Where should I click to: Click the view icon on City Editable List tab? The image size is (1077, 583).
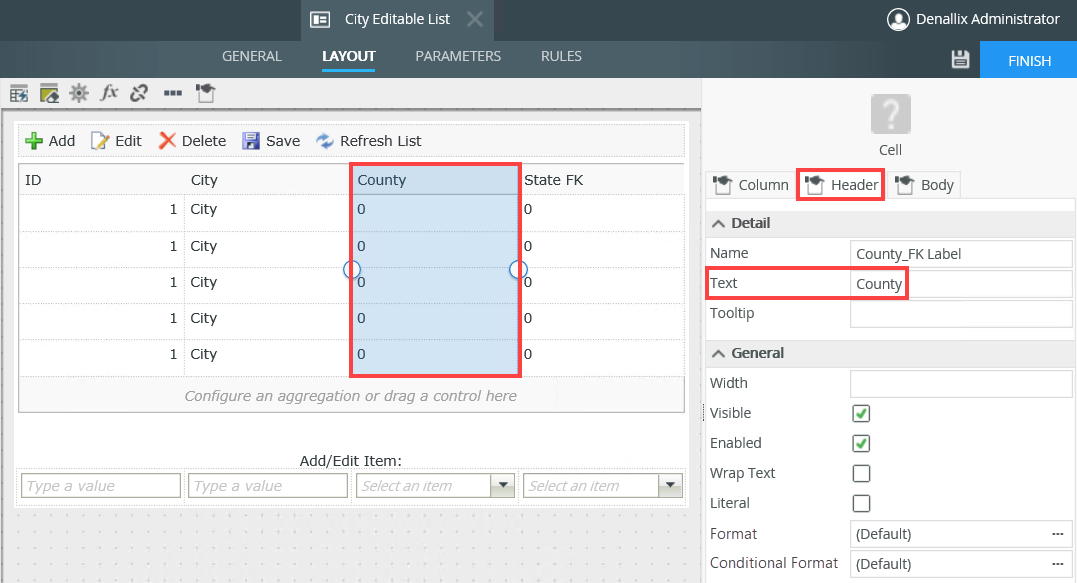pyautogui.click(x=320, y=19)
